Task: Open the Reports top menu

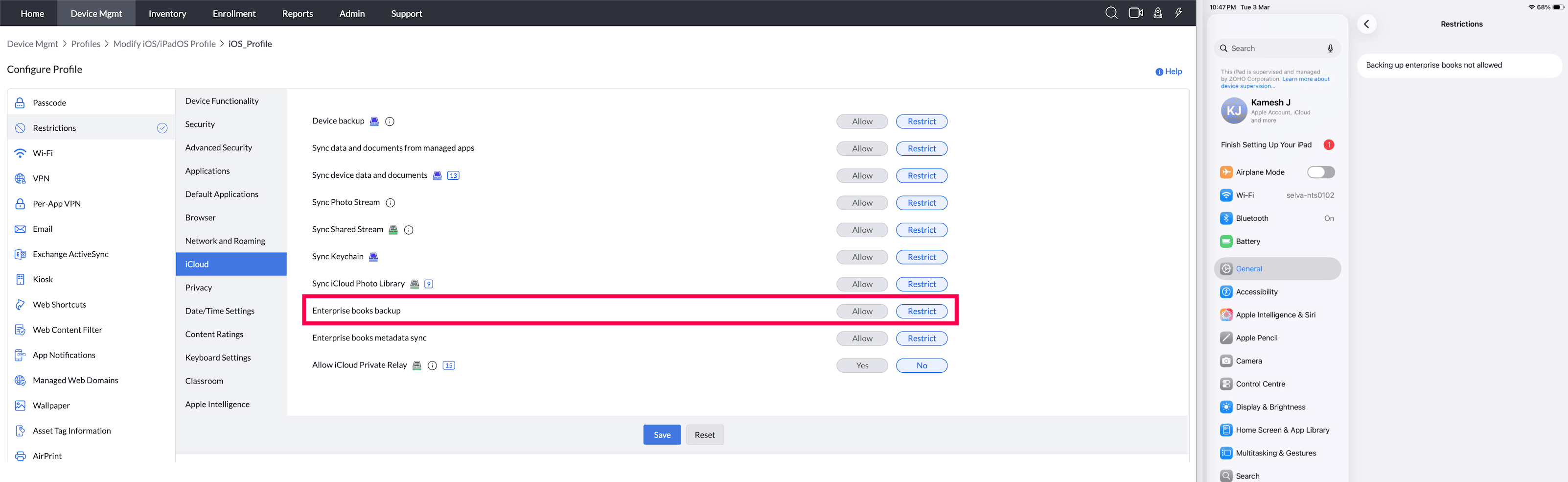Action: (298, 13)
